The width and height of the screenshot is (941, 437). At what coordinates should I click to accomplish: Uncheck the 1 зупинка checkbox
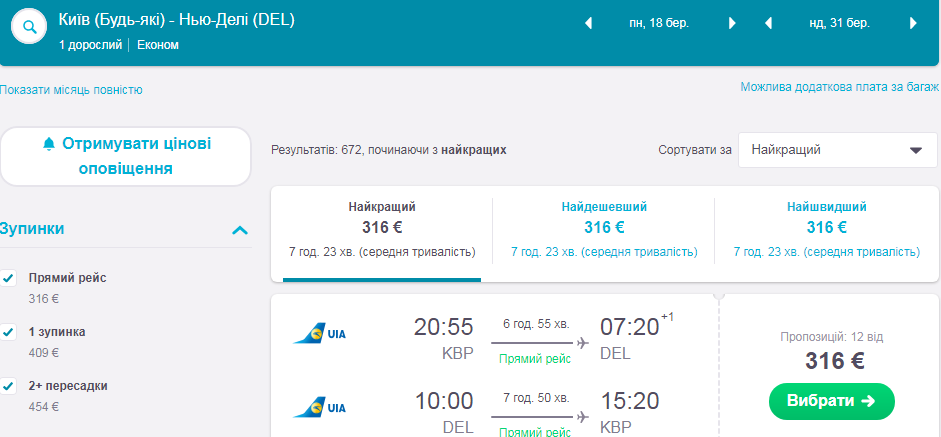[9, 332]
